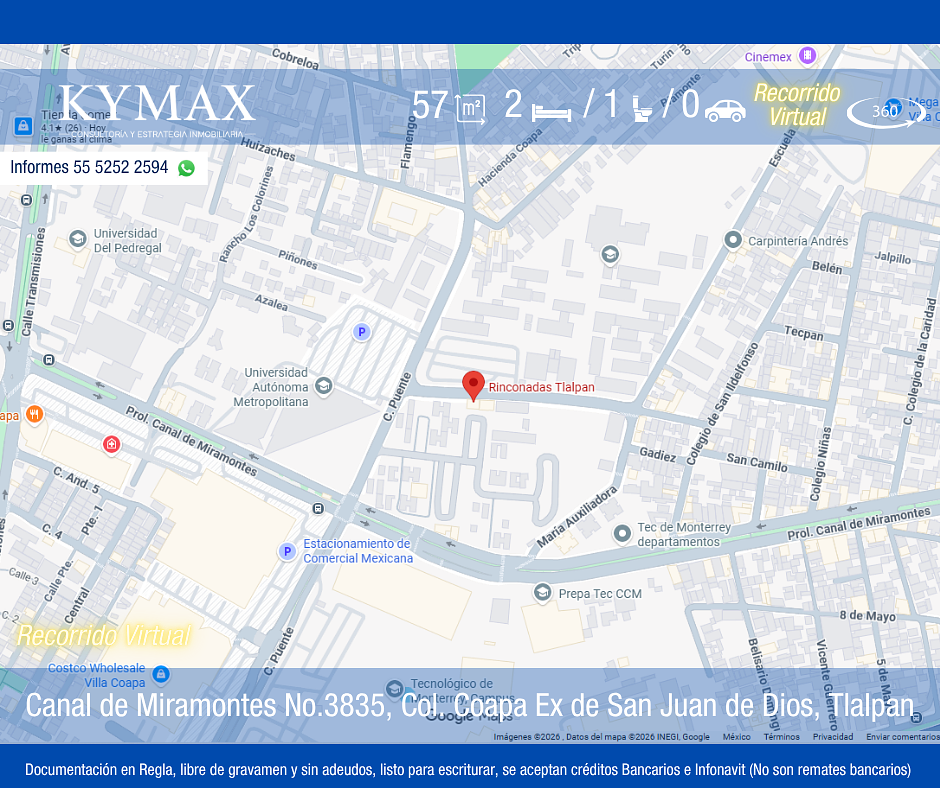940x788 pixels.
Task: Click the lower-left Recorrido Virtual text
Action: [x=104, y=636]
